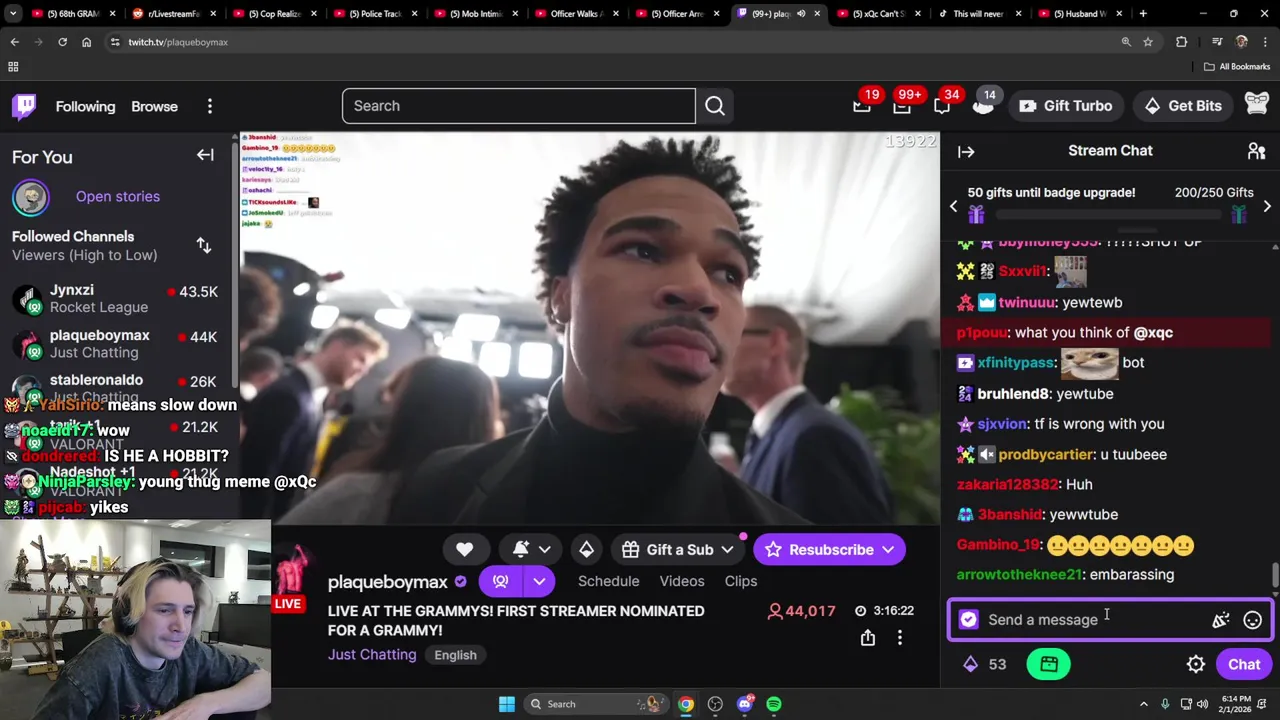Open the icon with gray badge 14
1280x720 pixels.
983,105
